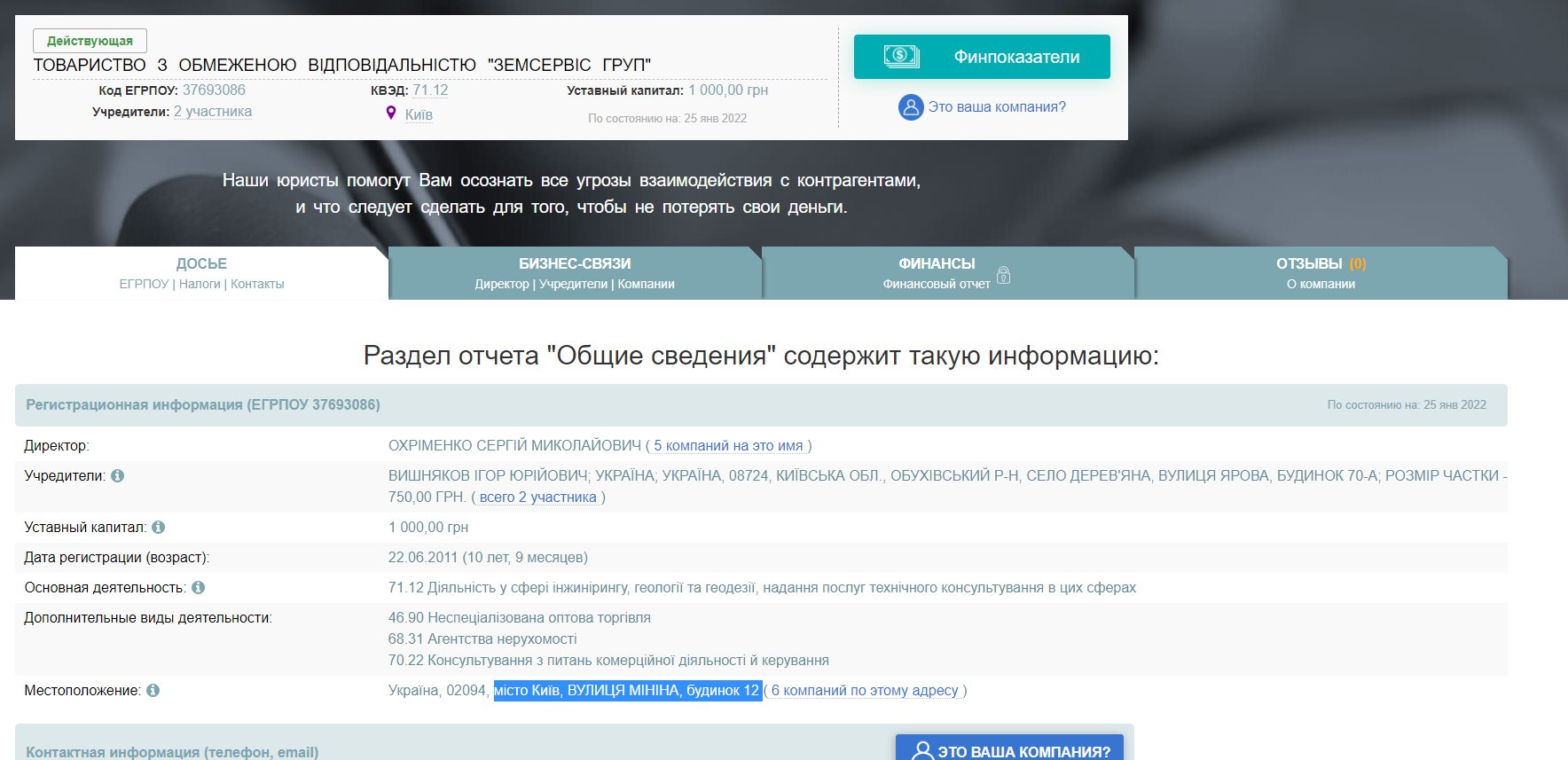Click info icon beside Основная деятельность
1568x760 pixels.
coord(198,588)
